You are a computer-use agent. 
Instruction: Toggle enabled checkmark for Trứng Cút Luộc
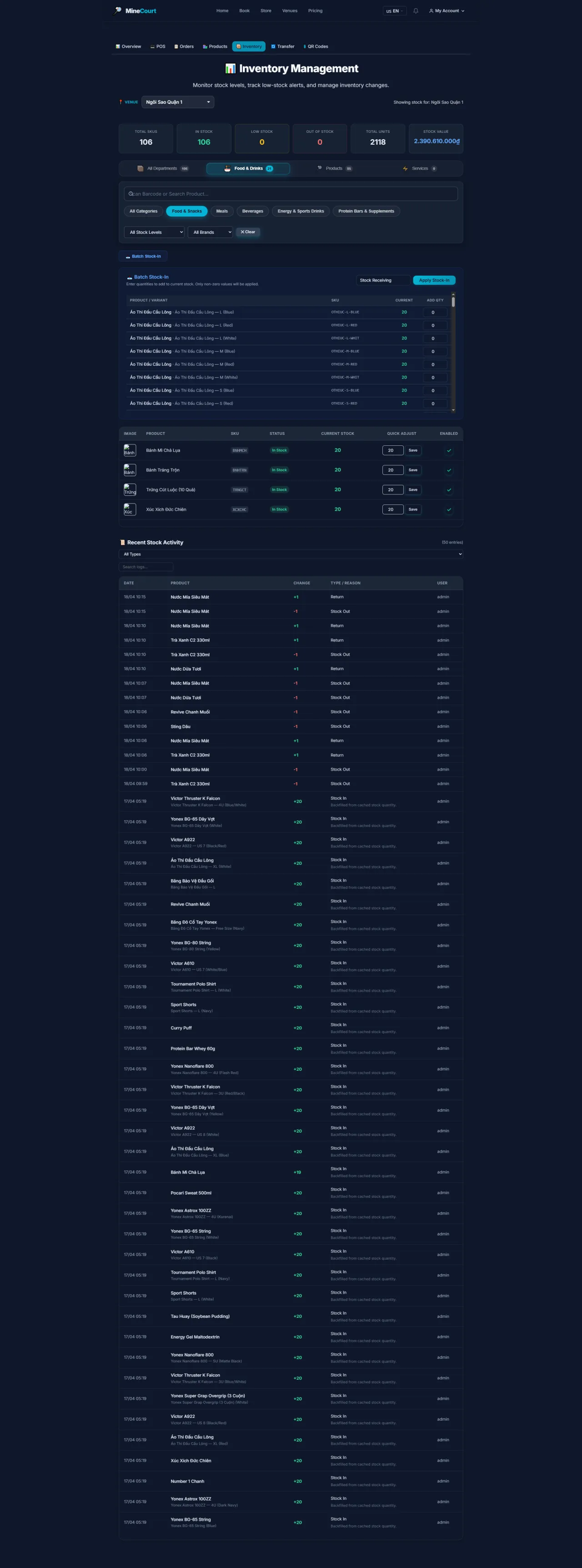pyautogui.click(x=449, y=490)
